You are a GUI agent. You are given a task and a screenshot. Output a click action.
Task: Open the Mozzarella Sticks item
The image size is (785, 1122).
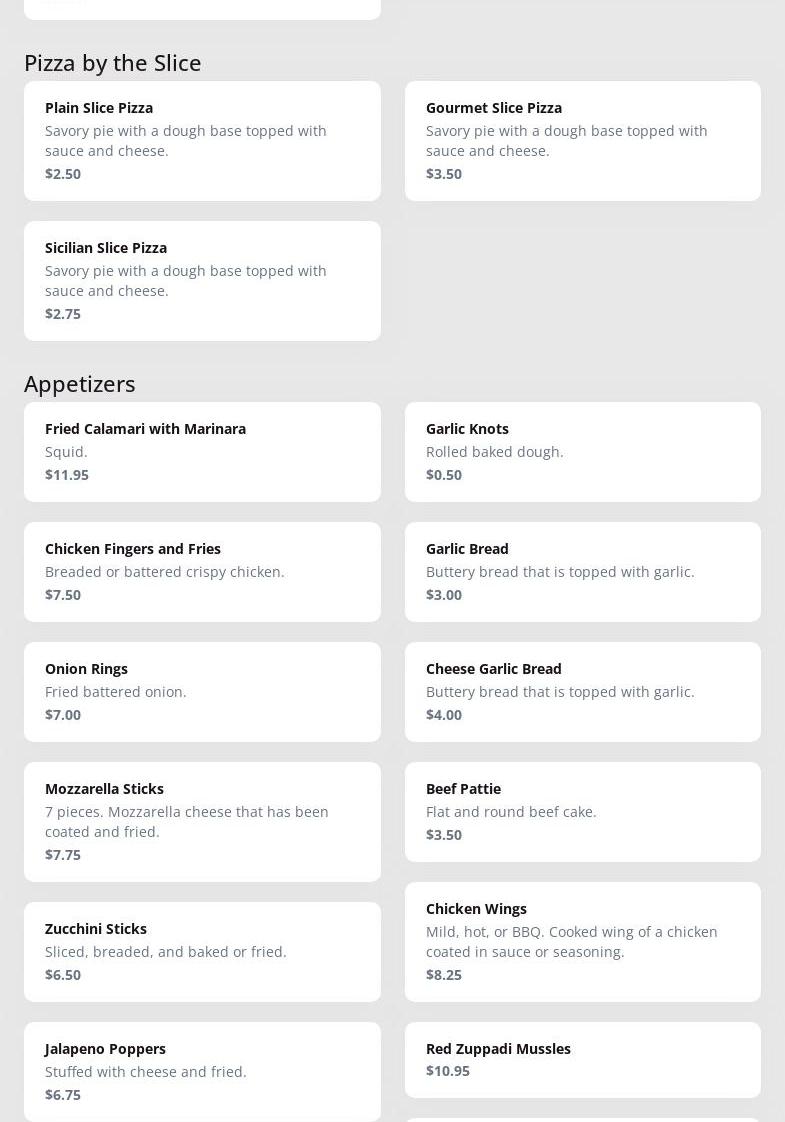202,821
